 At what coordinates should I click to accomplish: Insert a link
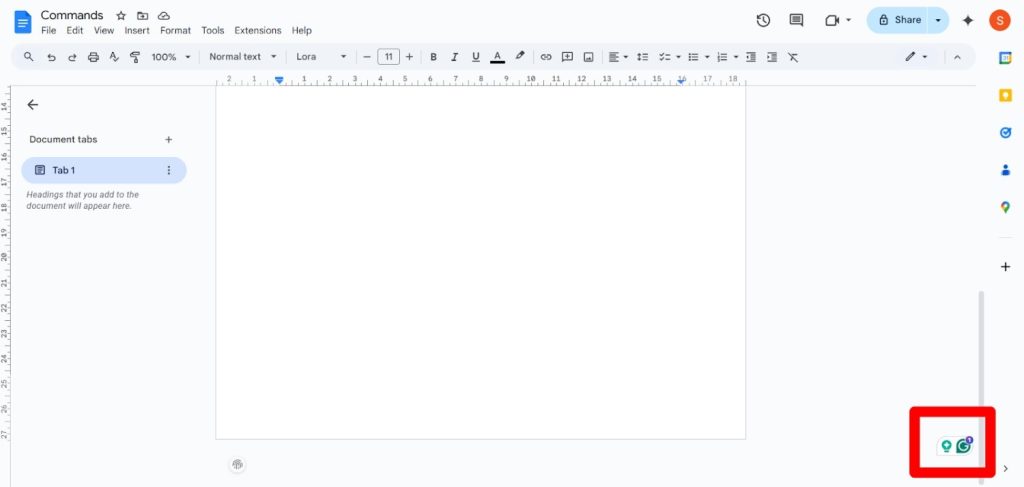pos(546,57)
